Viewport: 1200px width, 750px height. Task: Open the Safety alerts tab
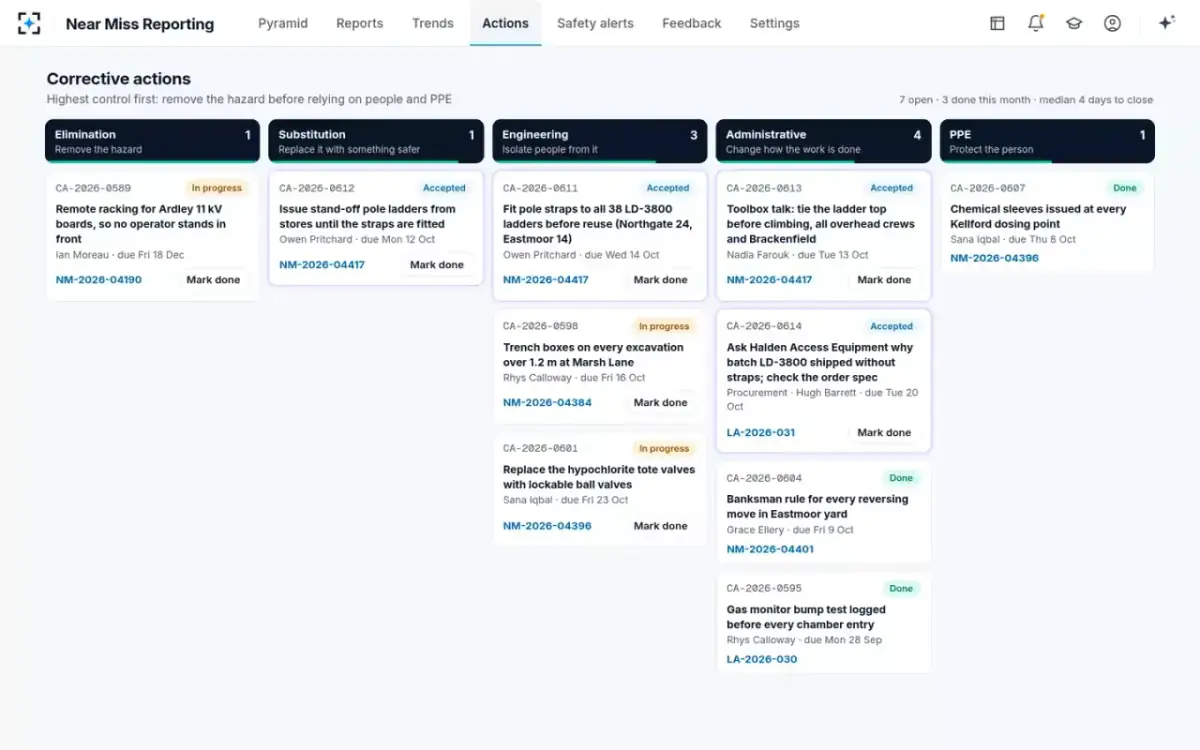595,23
